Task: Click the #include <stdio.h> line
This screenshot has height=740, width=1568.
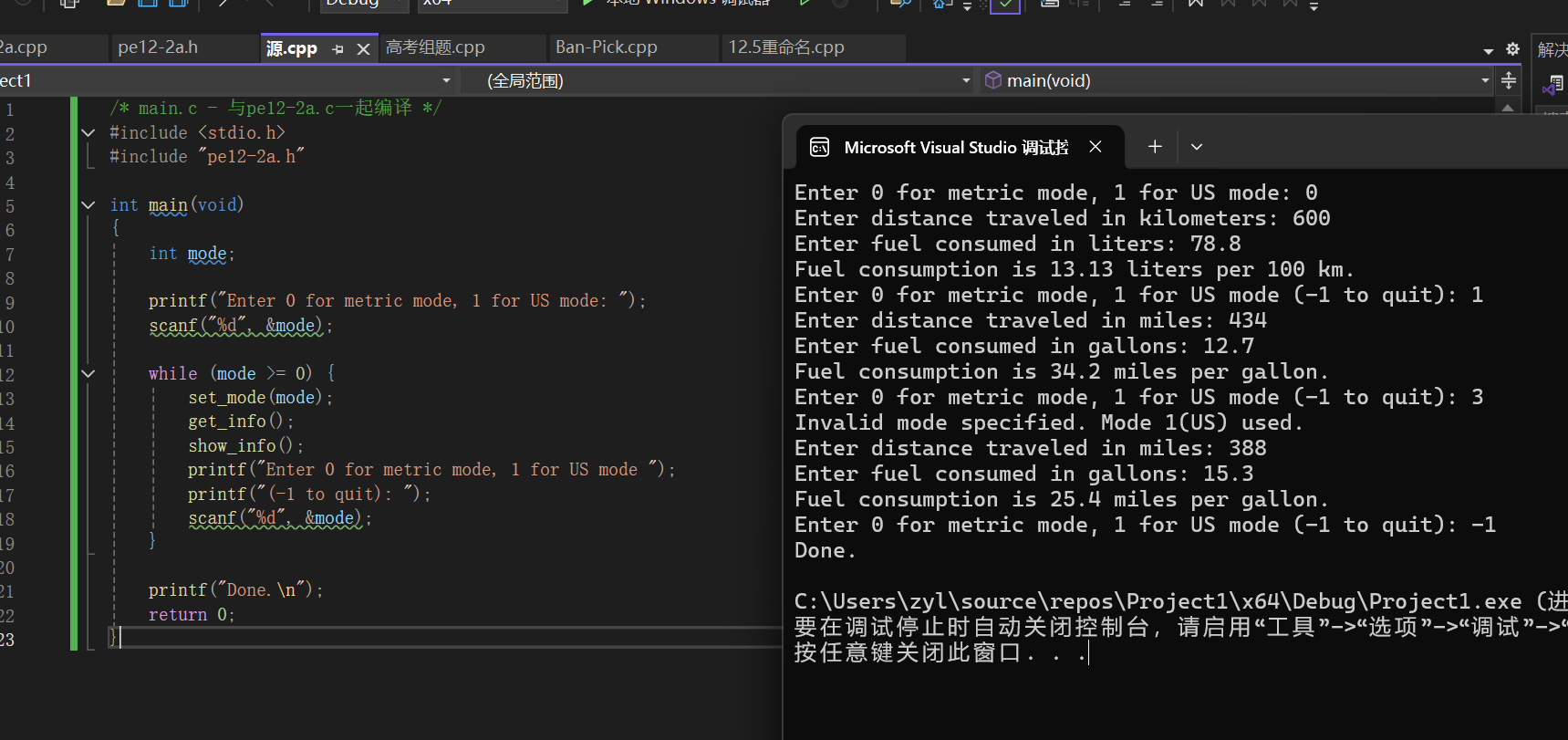Action: point(197,133)
